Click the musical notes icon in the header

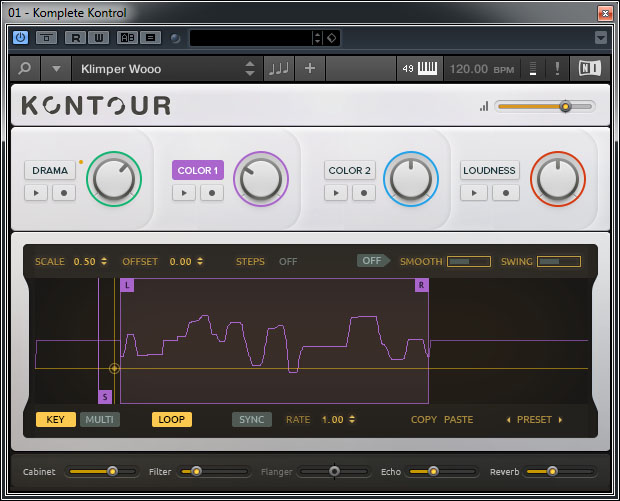click(x=277, y=69)
